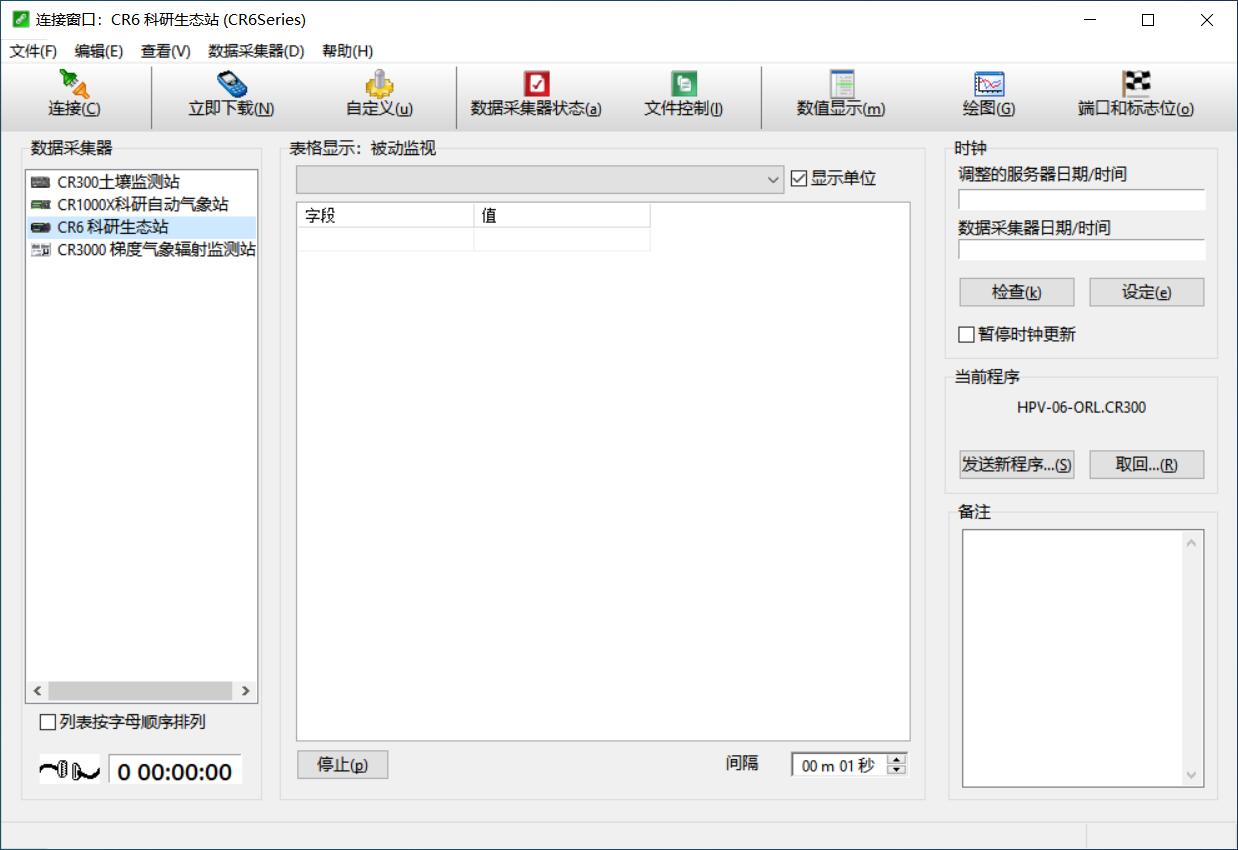Uncheck the 显示单位 show units checkbox

point(798,179)
